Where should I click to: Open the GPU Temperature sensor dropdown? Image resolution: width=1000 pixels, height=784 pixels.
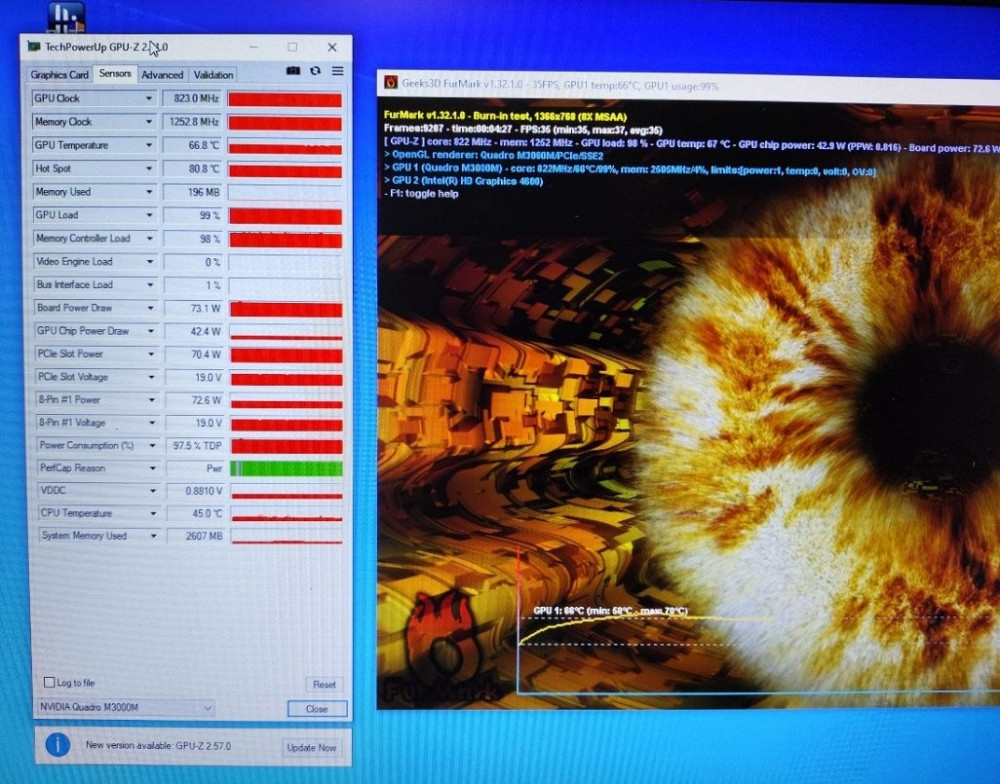pyautogui.click(x=149, y=146)
